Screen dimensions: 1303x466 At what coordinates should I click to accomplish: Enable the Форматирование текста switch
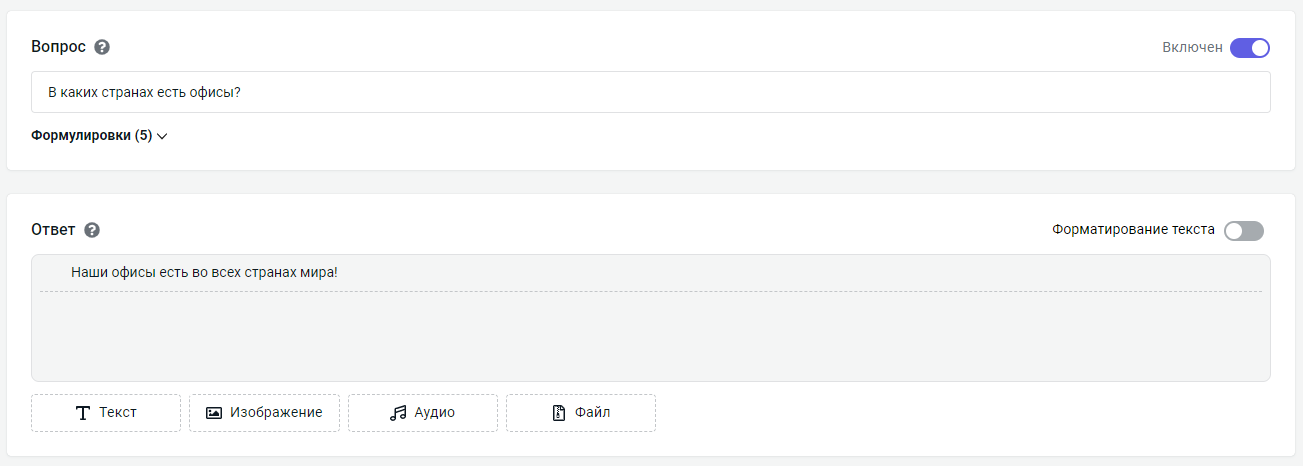coord(1244,231)
